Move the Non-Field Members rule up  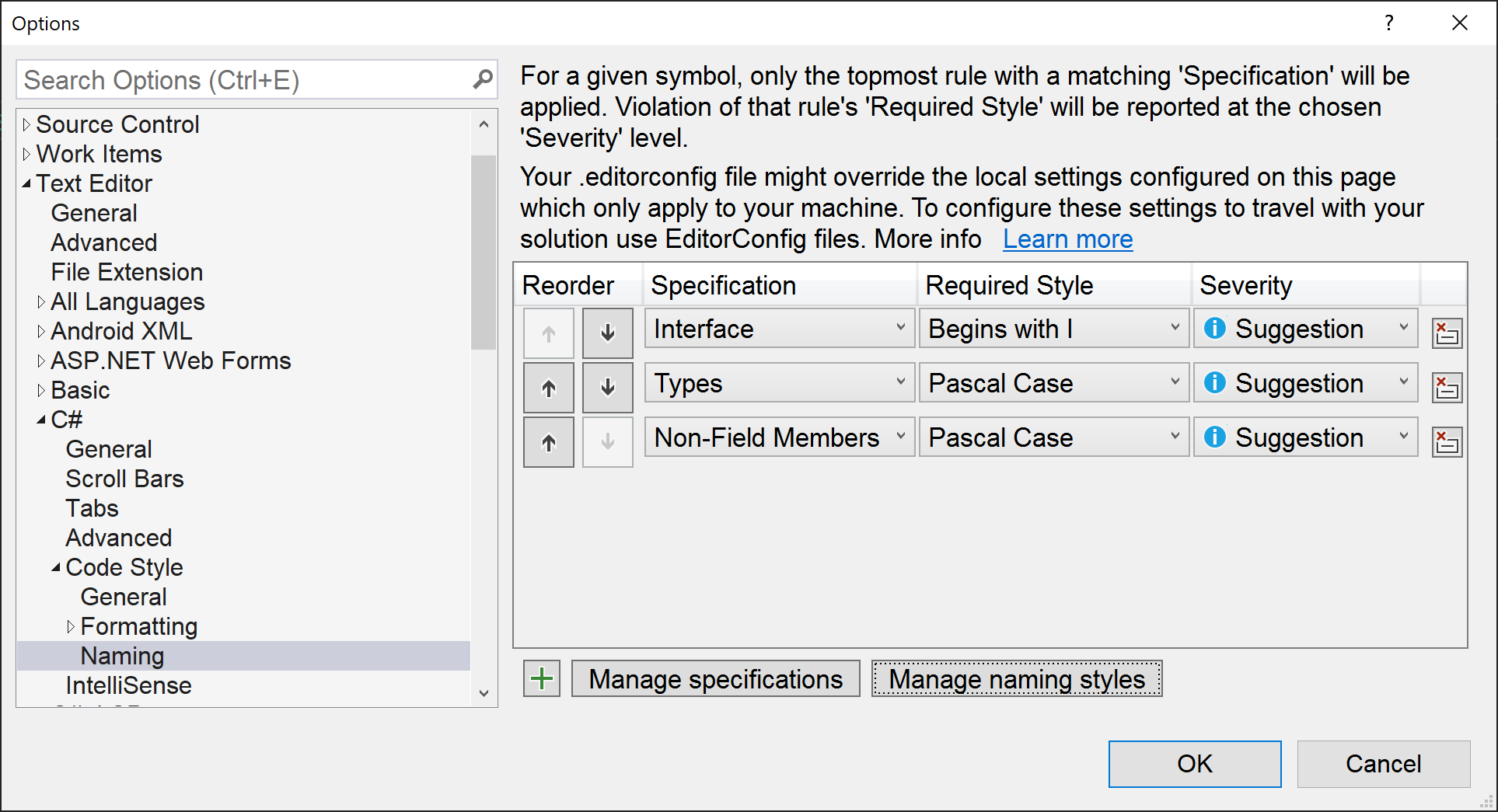pyautogui.click(x=549, y=442)
